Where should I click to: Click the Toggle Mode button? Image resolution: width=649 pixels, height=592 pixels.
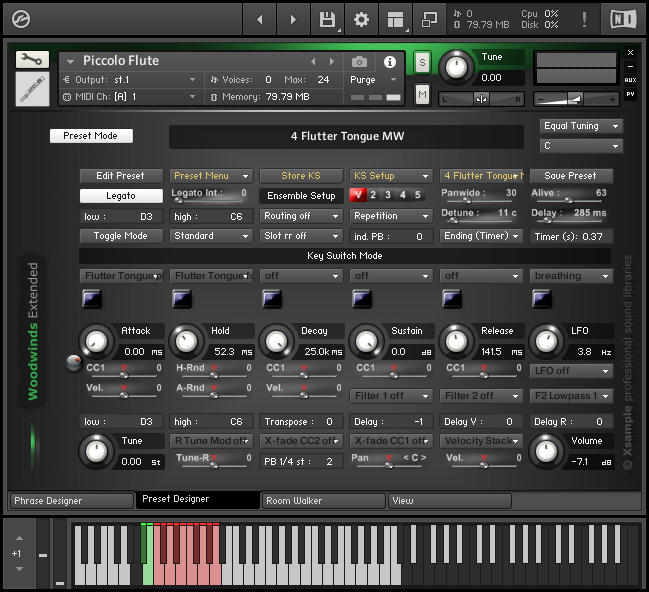click(121, 236)
